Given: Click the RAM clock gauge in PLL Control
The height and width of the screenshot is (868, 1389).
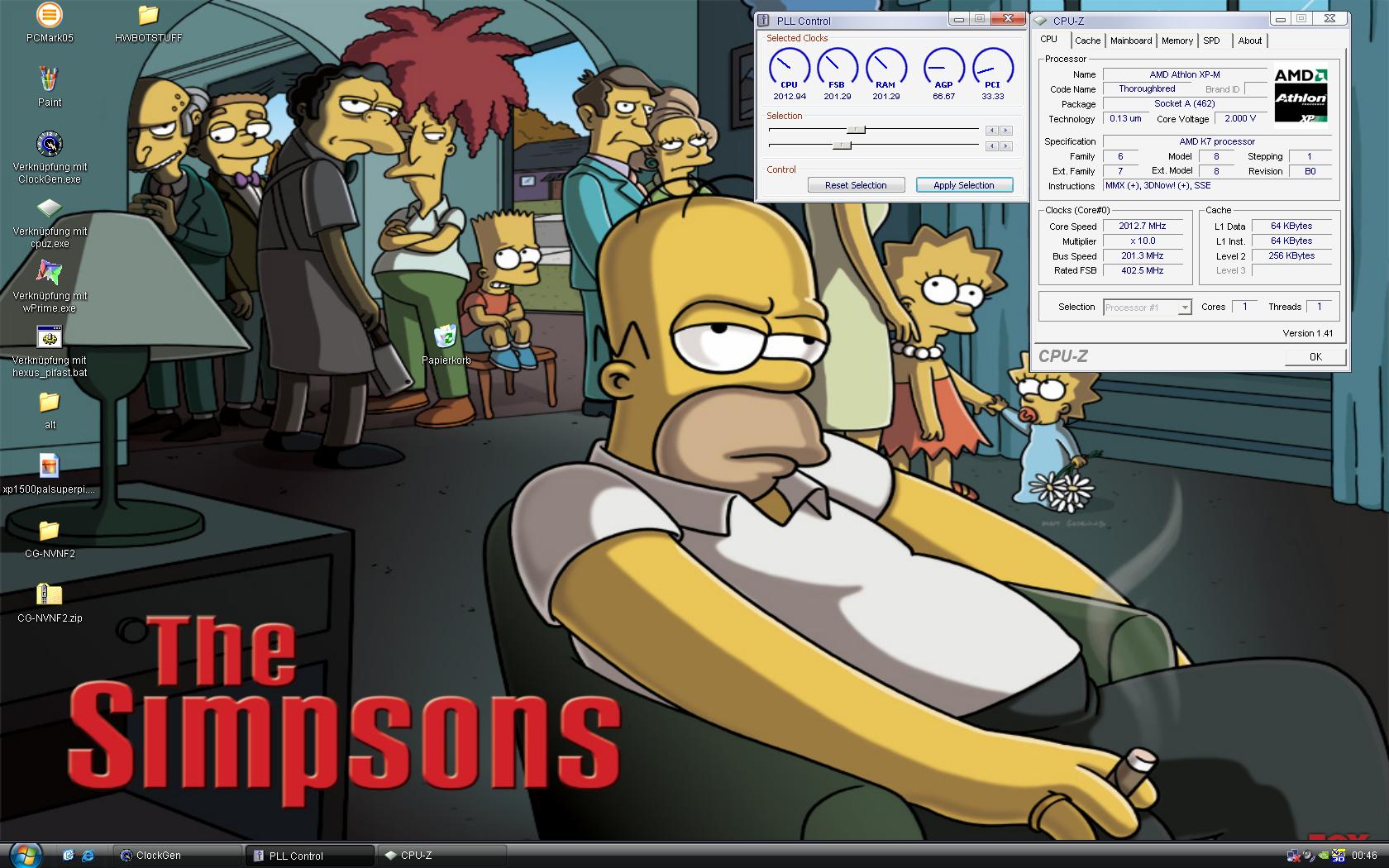Looking at the screenshot, I should point(886,68).
